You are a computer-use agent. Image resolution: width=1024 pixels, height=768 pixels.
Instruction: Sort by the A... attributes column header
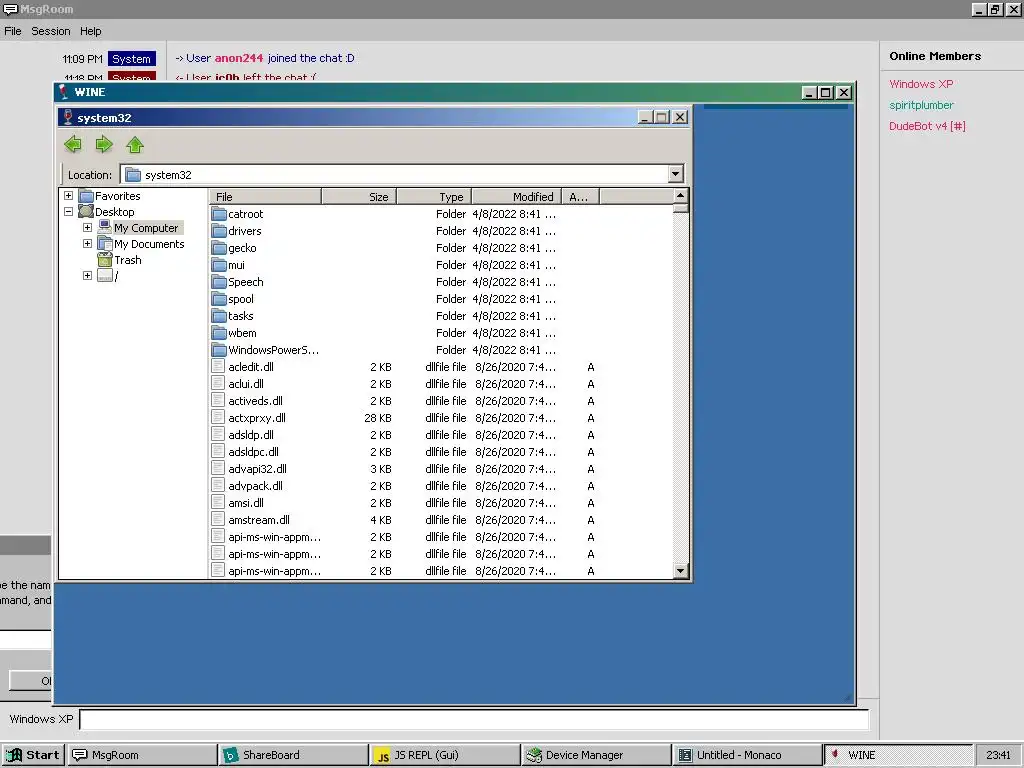click(x=581, y=197)
